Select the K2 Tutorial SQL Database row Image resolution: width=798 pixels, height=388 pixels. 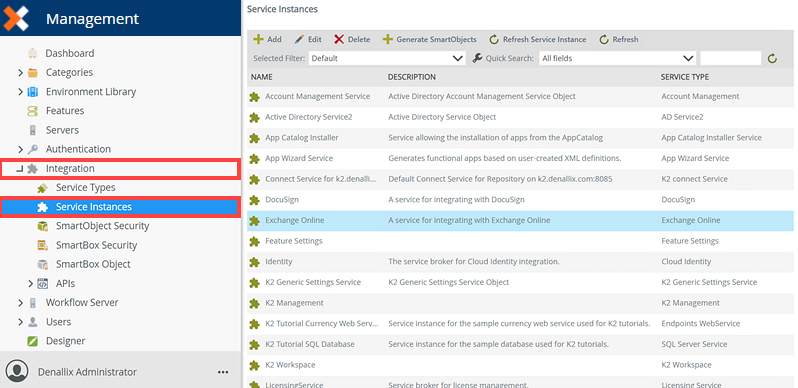click(x=521, y=345)
